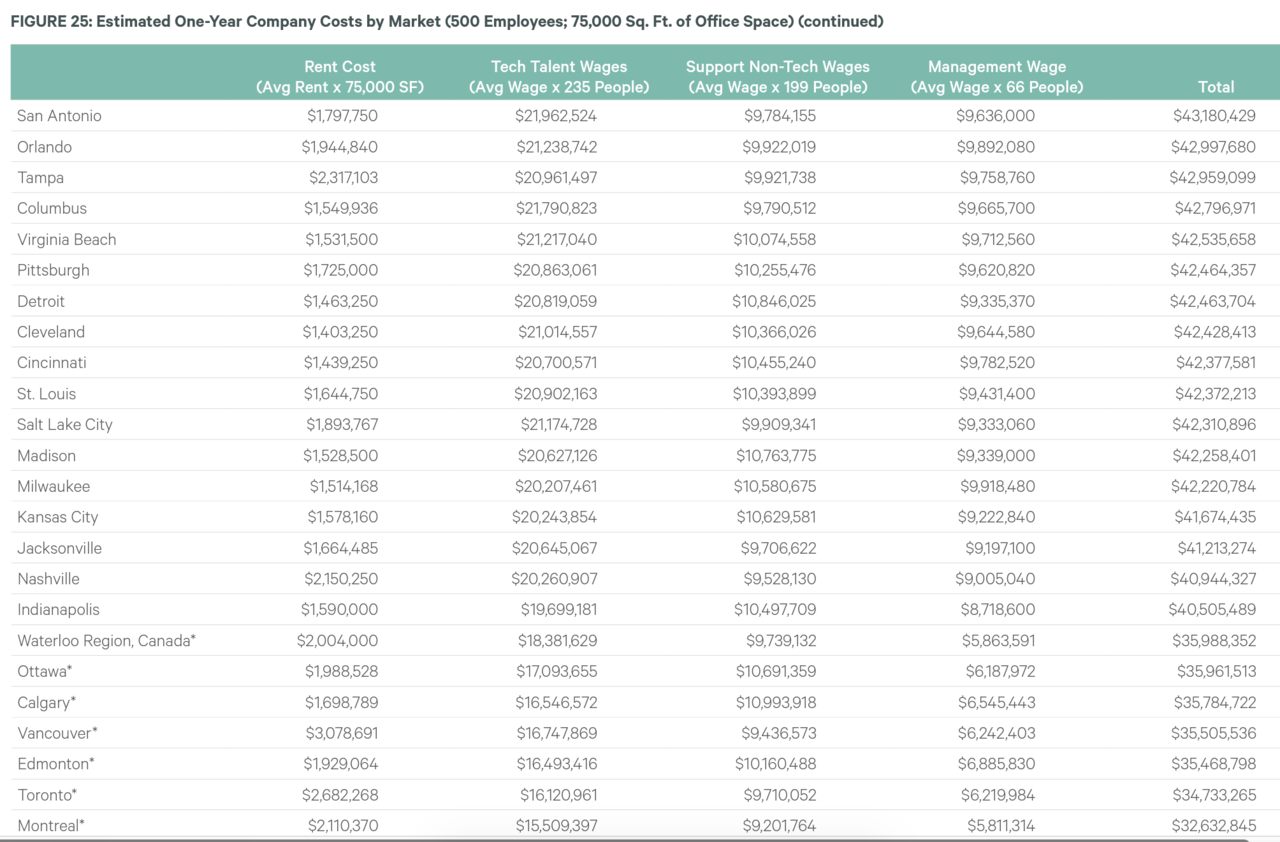This screenshot has width=1280, height=842.
Task: Click the Rent Cost column header
Action: click(340, 77)
